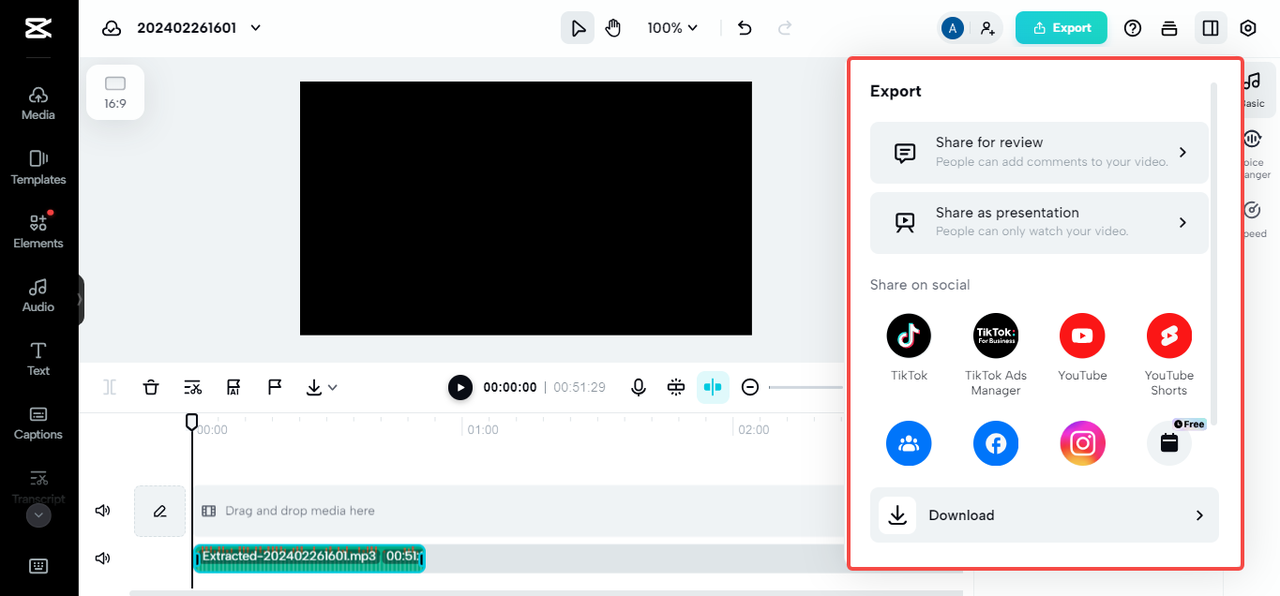Click the account avatar A
Image resolution: width=1280 pixels, height=596 pixels.
(x=953, y=28)
